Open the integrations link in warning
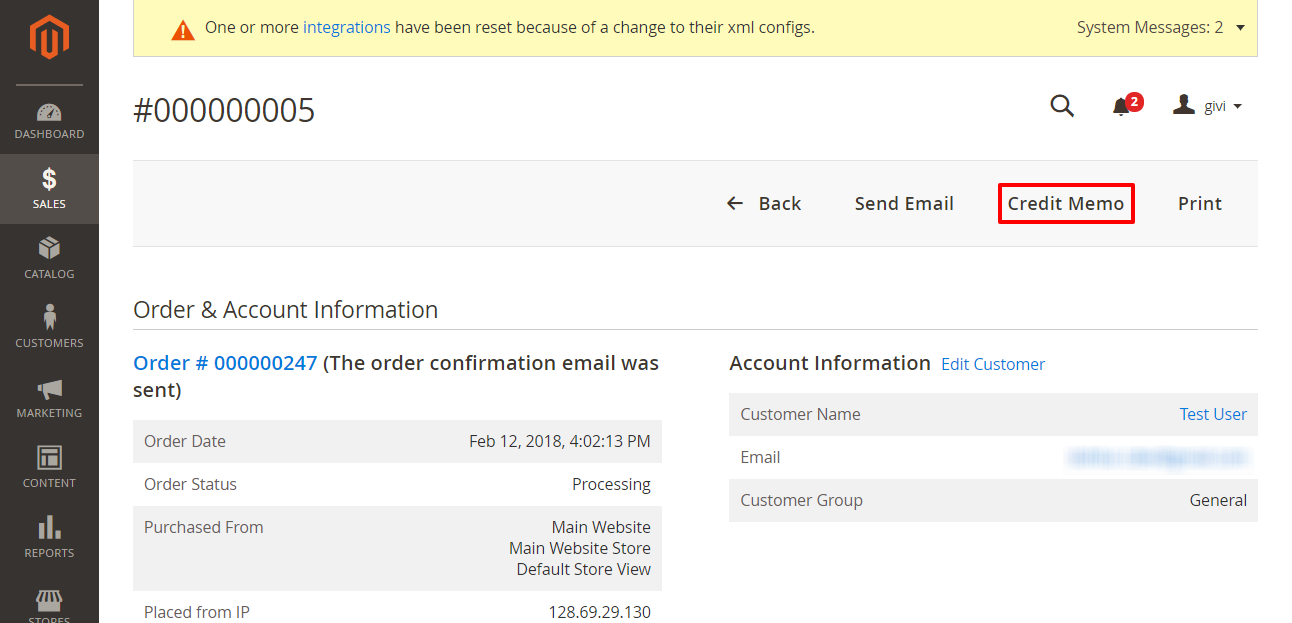Viewport: 1292px width, 623px height. click(x=346, y=28)
